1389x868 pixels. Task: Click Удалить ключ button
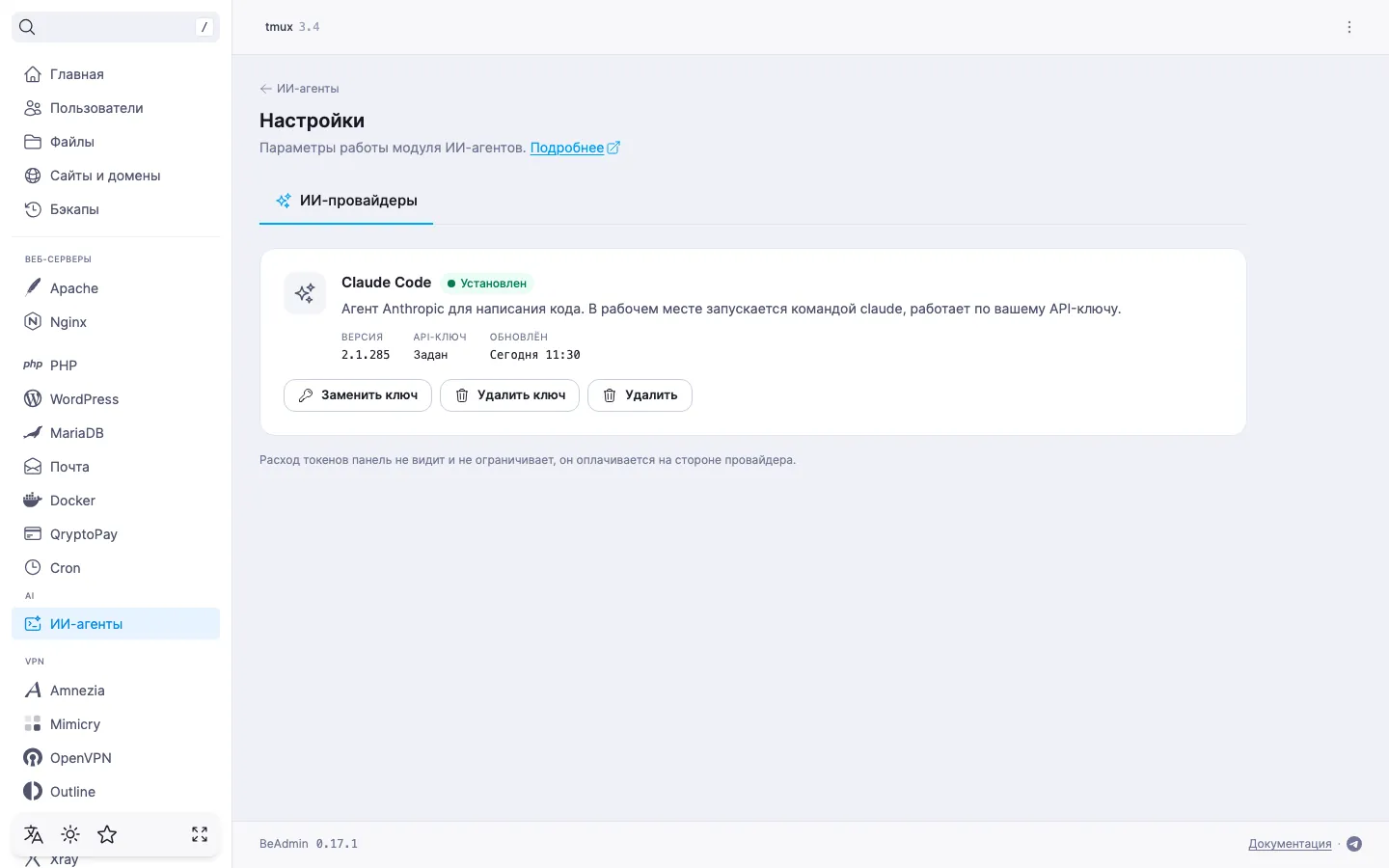pos(509,395)
